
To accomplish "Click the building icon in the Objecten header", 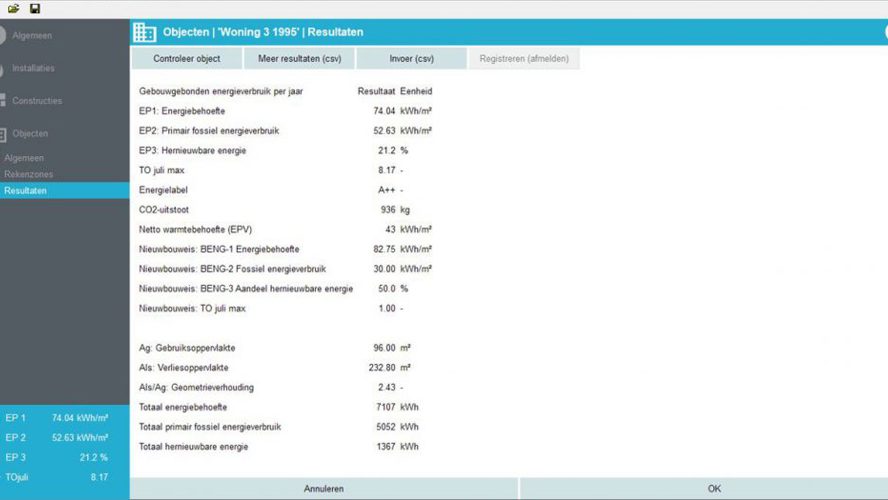I will click(145, 32).
